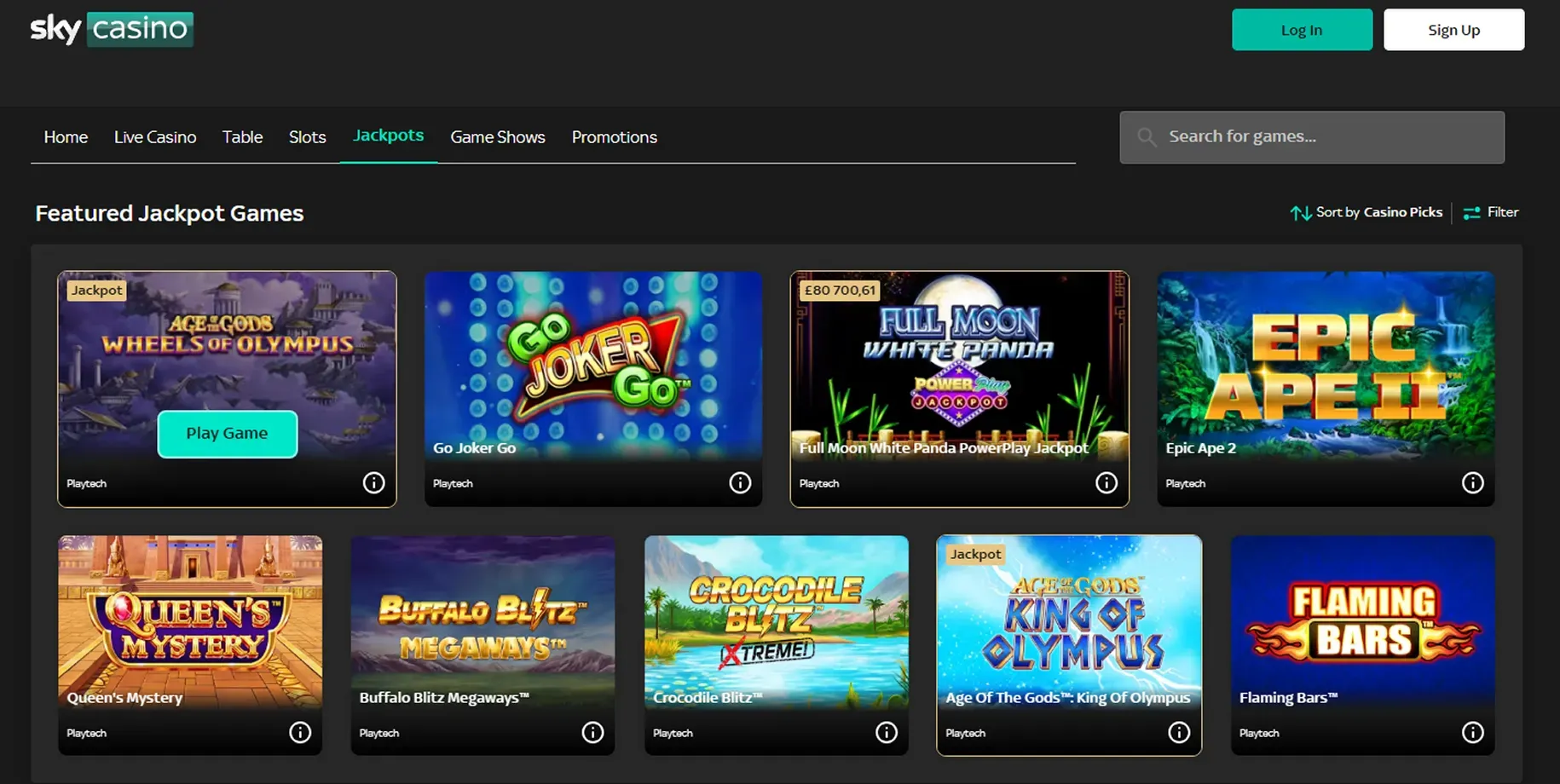
Task: Click the Play Game button
Action: (228, 434)
